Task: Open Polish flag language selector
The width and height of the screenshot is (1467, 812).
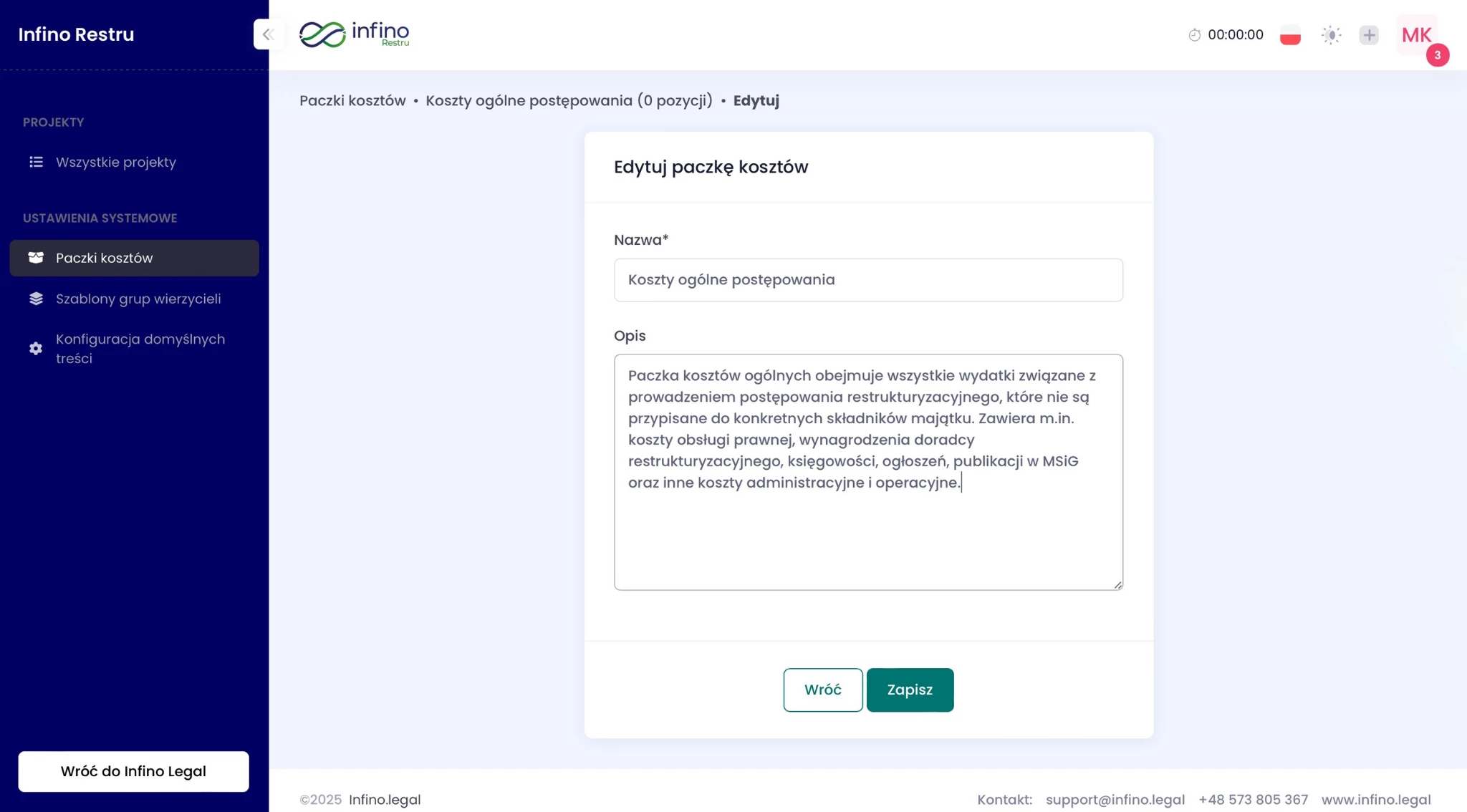Action: click(1290, 35)
